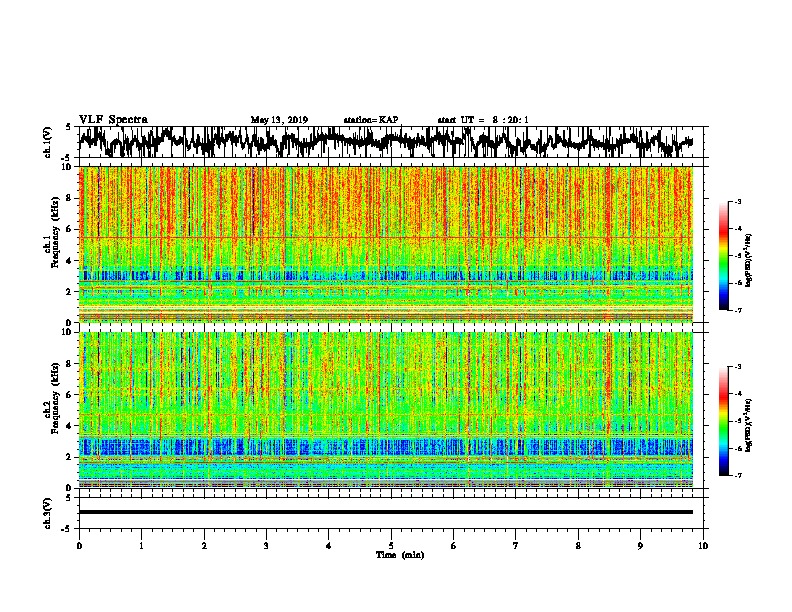Click the "ch.3(V)" axis label
This screenshot has height=612, width=792.
[x=48, y=513]
